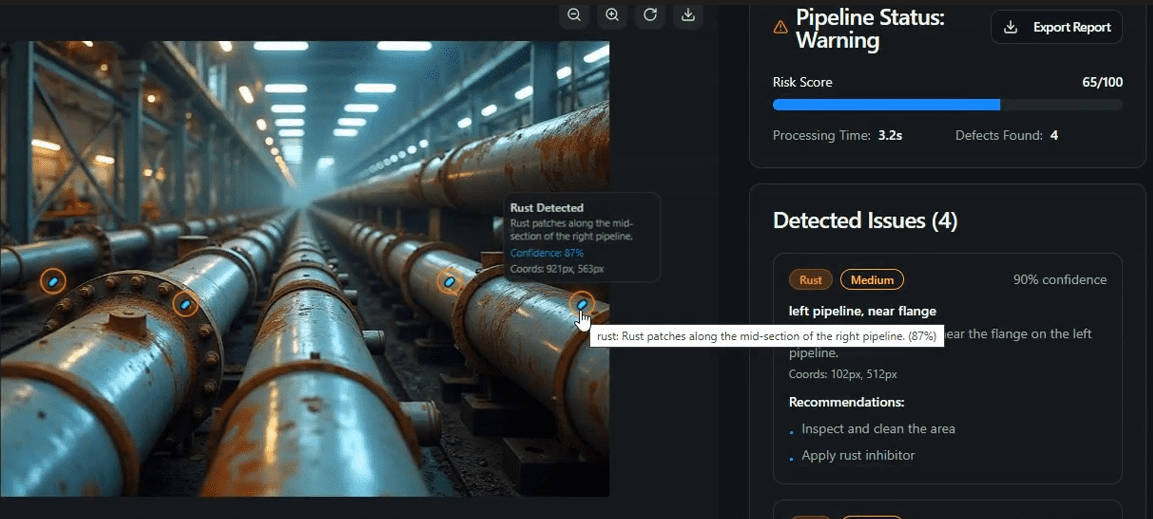Click the warning triangle beside Pipeline Status
The image size is (1153, 519).
[780, 28]
